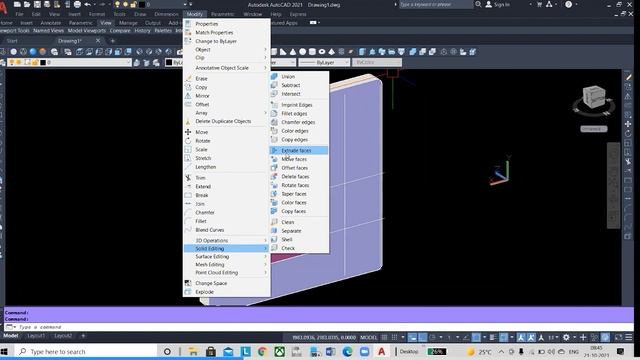The height and width of the screenshot is (360, 640).
Task: Expand the Mesh Editing submenu
Action: pos(227,264)
